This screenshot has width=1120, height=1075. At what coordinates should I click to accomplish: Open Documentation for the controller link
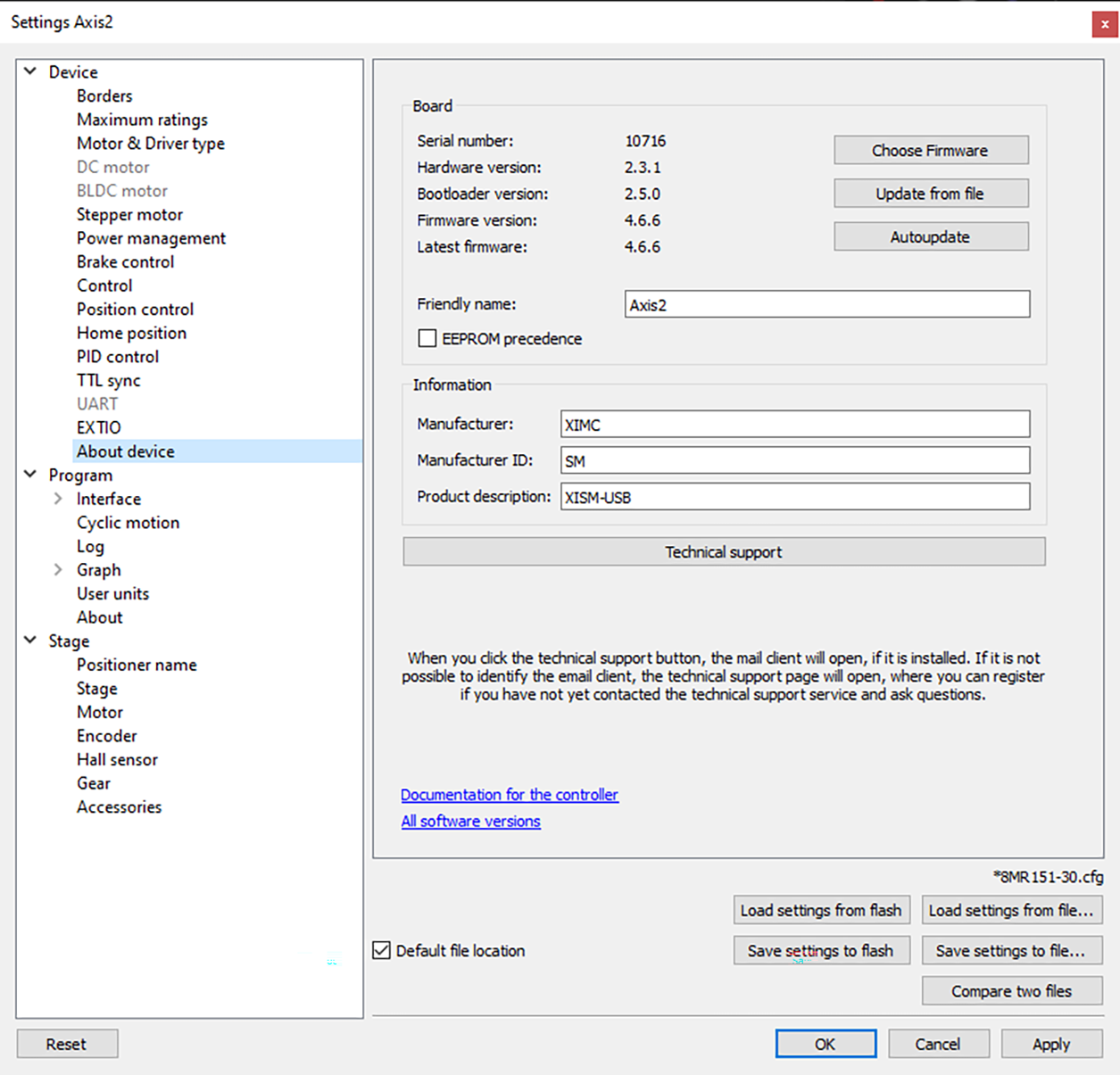pos(509,795)
